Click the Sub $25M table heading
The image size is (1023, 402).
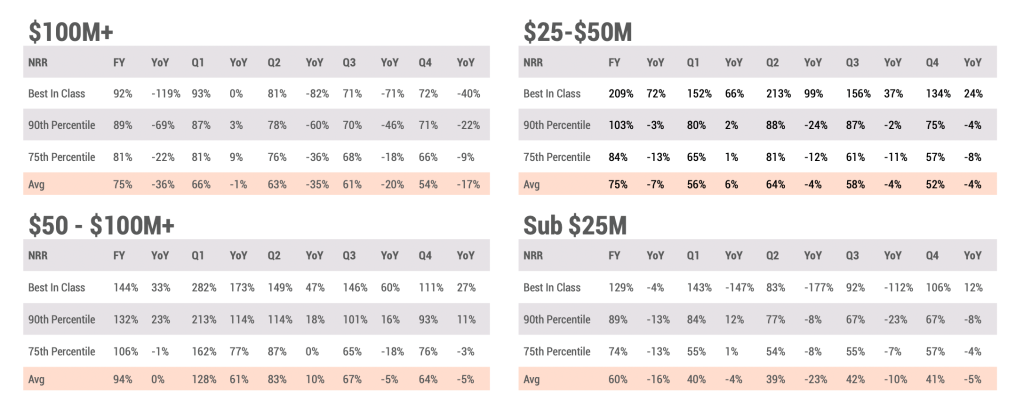click(575, 226)
